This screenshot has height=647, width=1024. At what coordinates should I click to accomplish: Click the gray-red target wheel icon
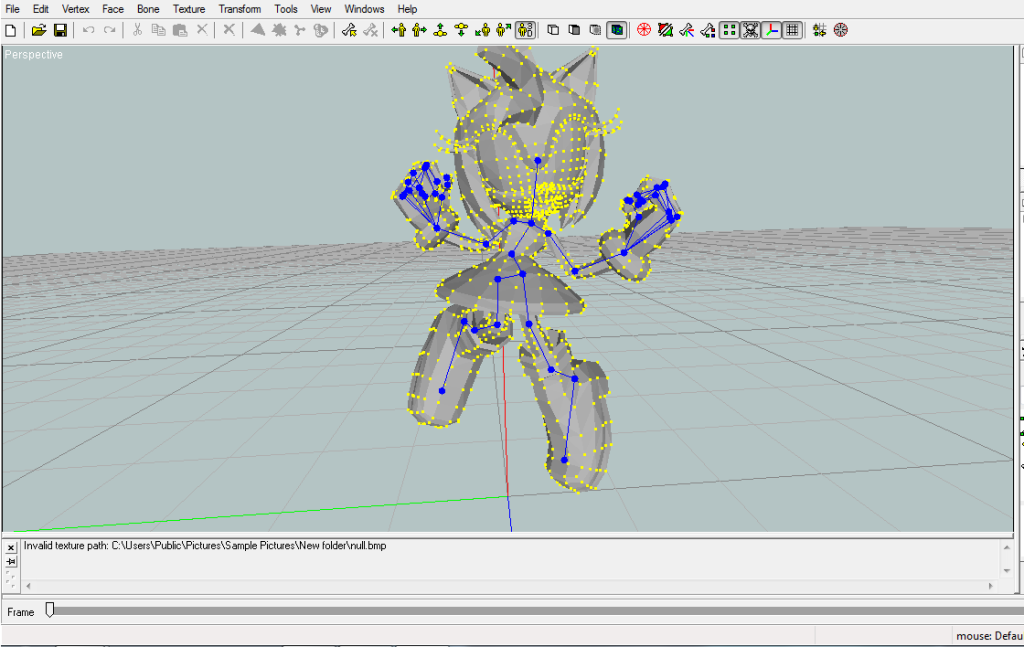[x=840, y=30]
